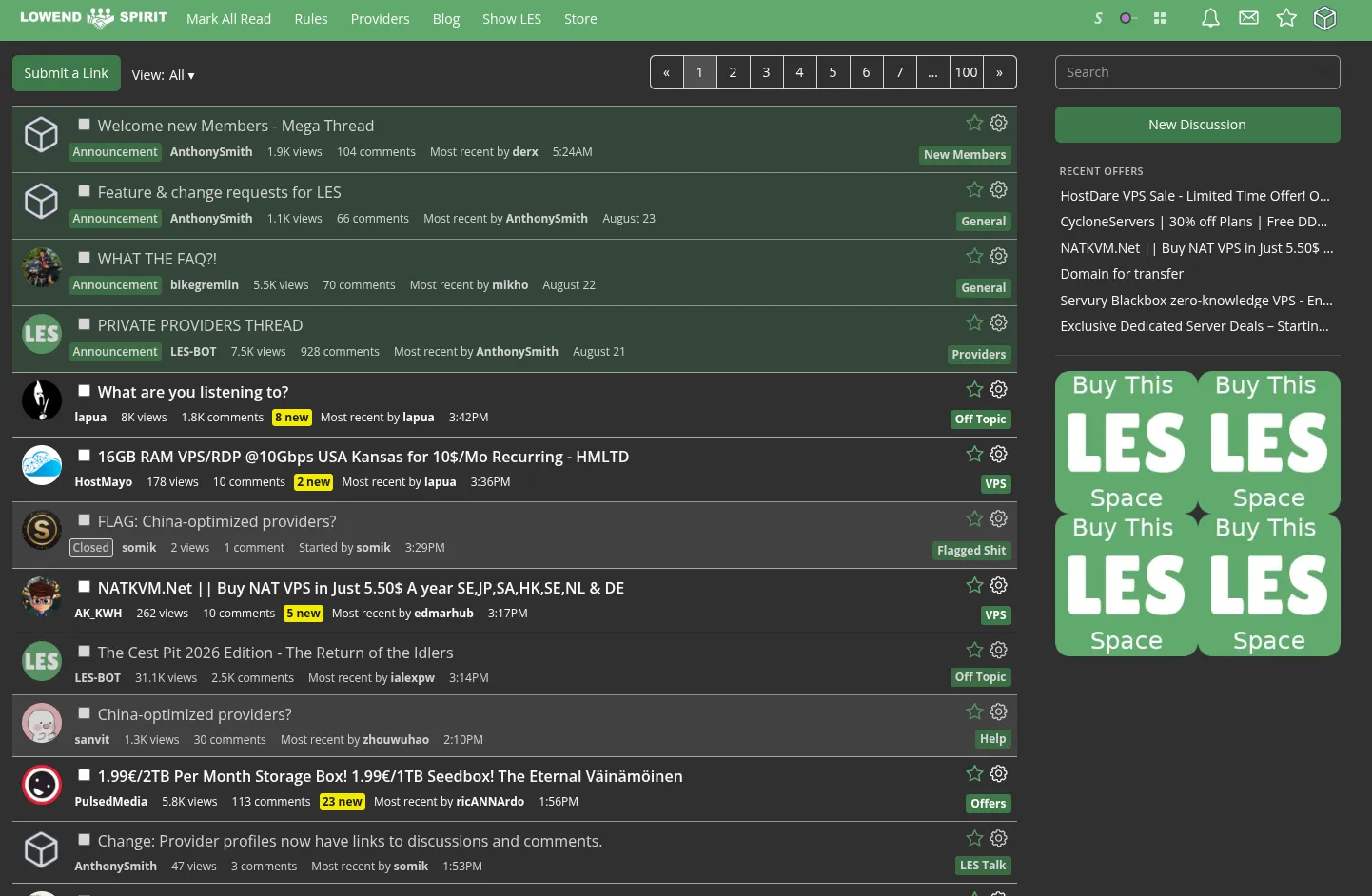Bookmark sanvit's China-optimized providers thread
Screen dimensions: 1372x896
click(974, 711)
